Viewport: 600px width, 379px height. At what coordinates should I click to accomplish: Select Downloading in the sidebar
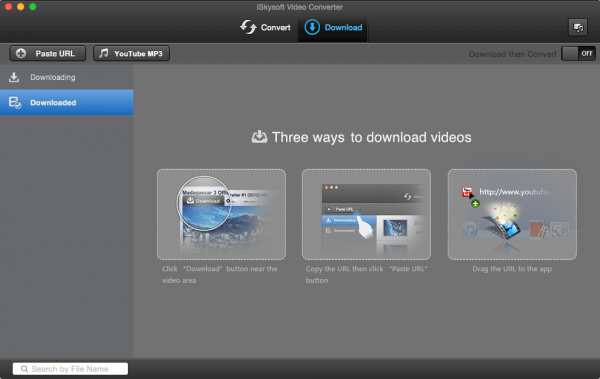(x=67, y=77)
